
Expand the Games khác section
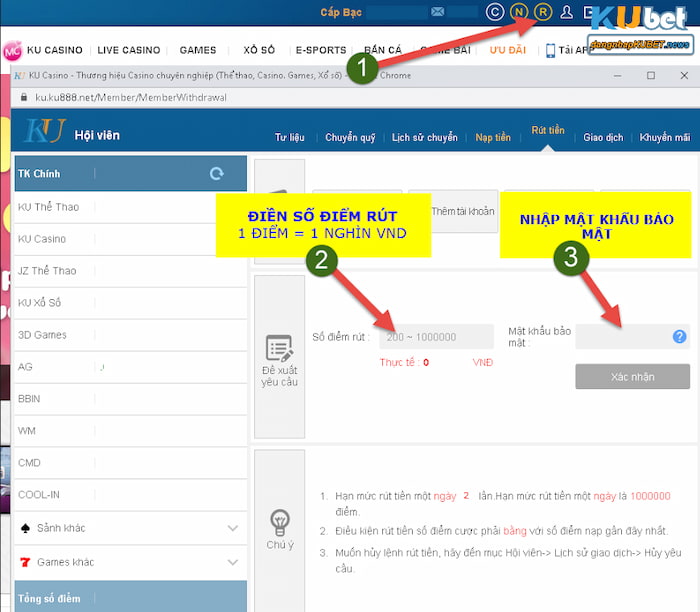click(233, 562)
